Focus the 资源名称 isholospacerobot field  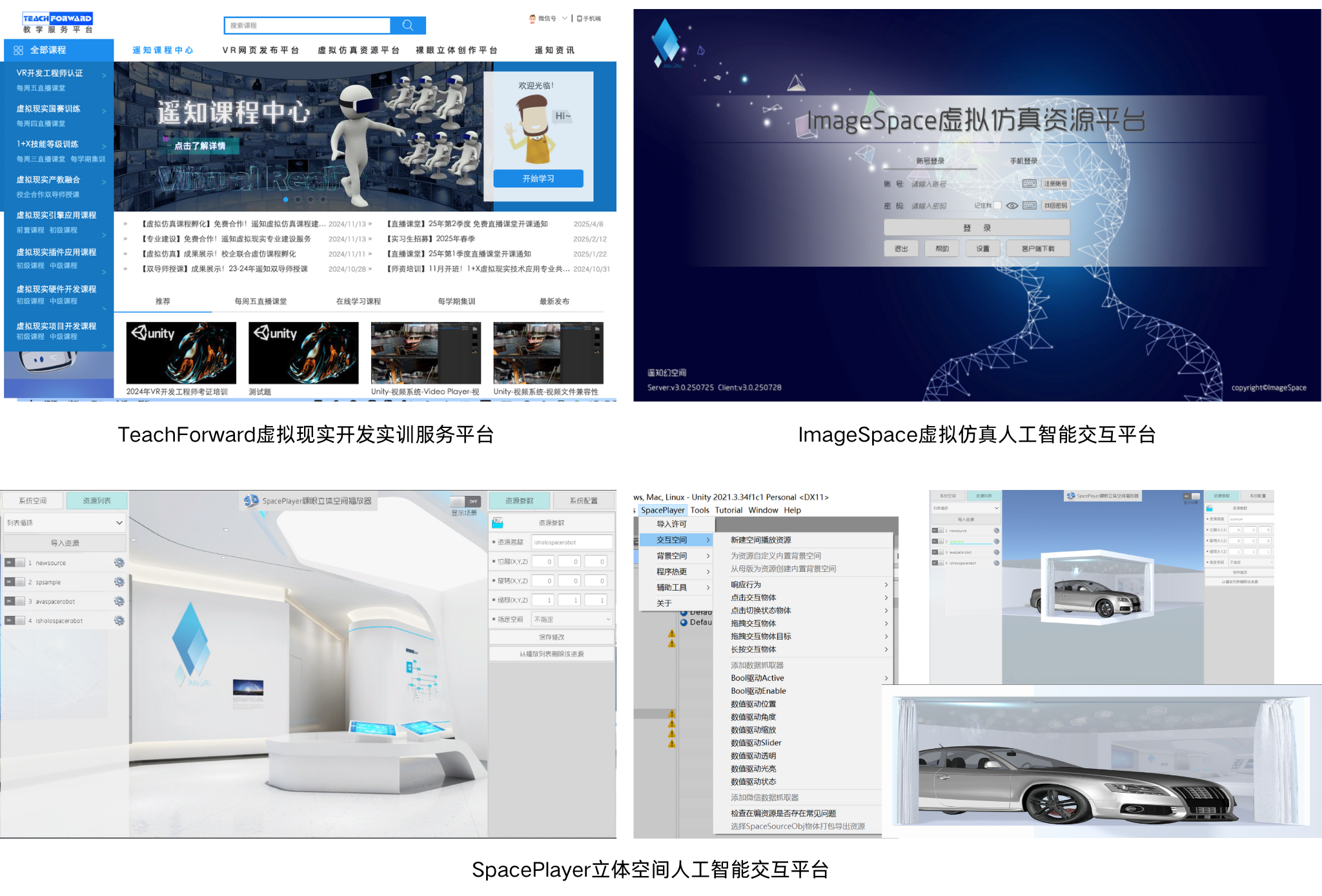coord(572,542)
